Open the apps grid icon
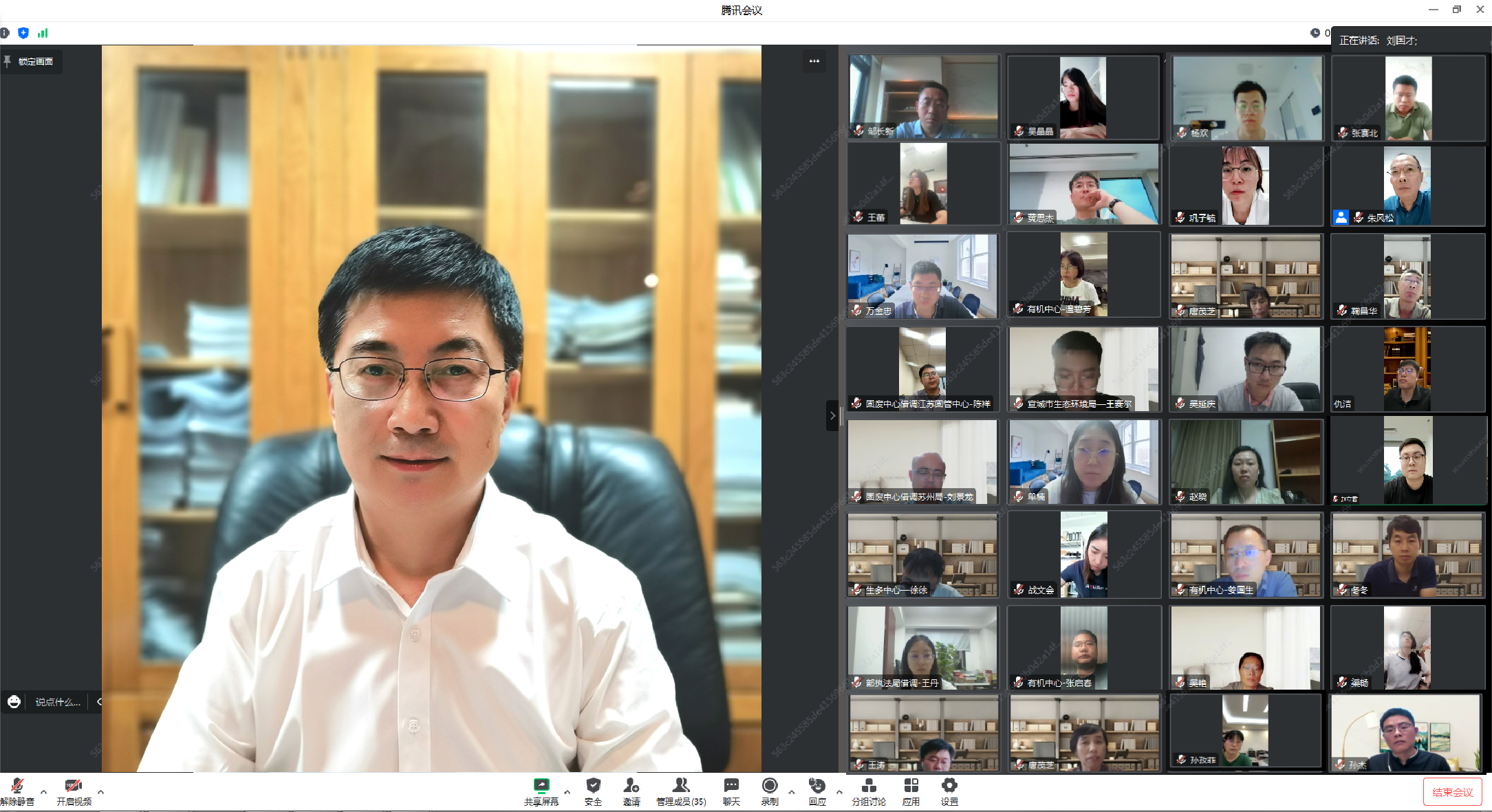Viewport: 1492px width, 812px height. pyautogui.click(x=911, y=786)
